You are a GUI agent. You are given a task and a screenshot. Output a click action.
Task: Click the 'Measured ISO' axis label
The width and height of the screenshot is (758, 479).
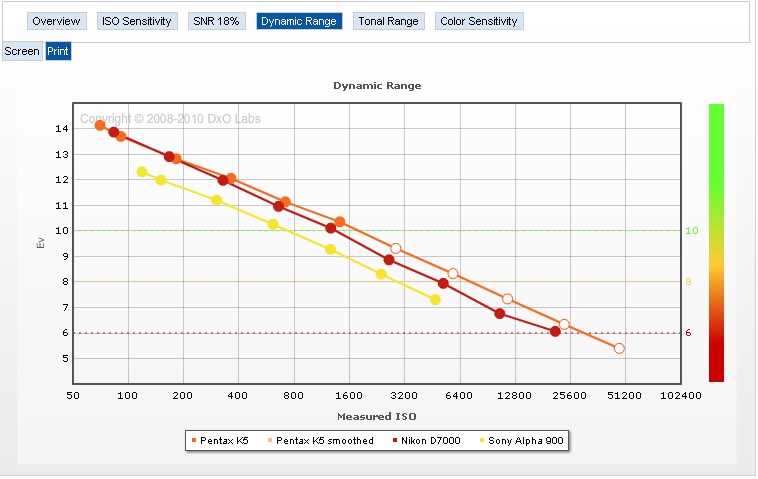click(x=377, y=416)
